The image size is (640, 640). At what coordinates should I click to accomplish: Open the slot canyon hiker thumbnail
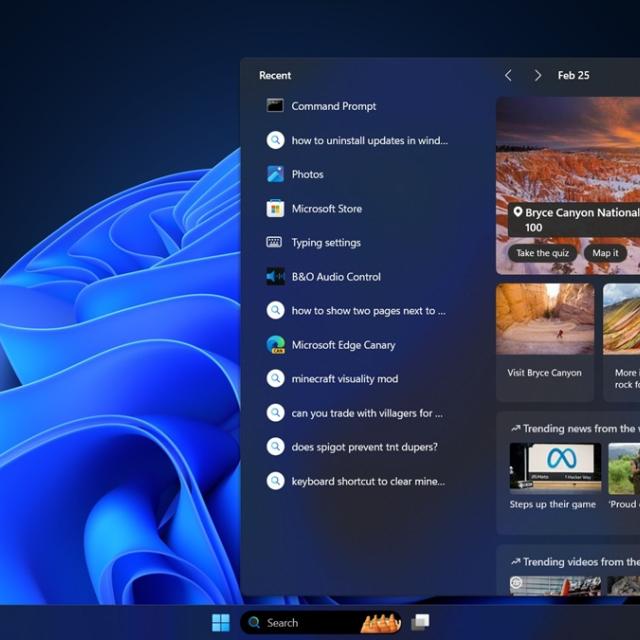[x=545, y=319]
